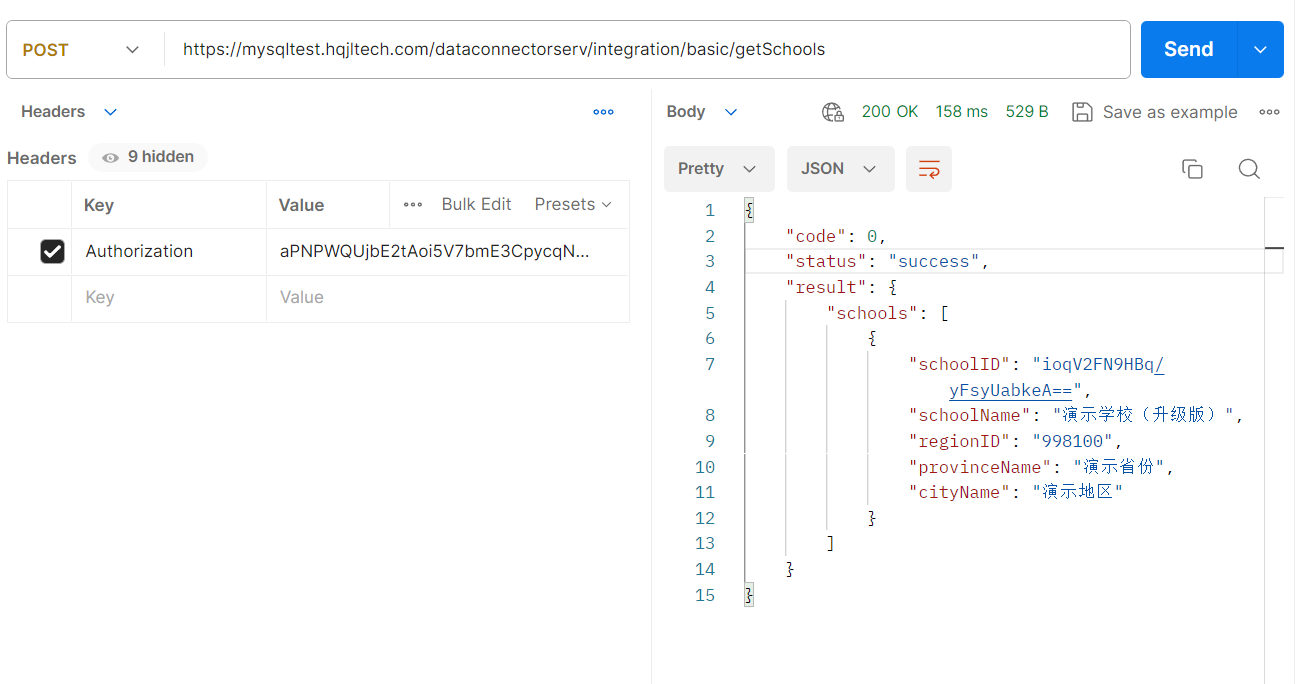Open headers table column options dots

point(413,205)
